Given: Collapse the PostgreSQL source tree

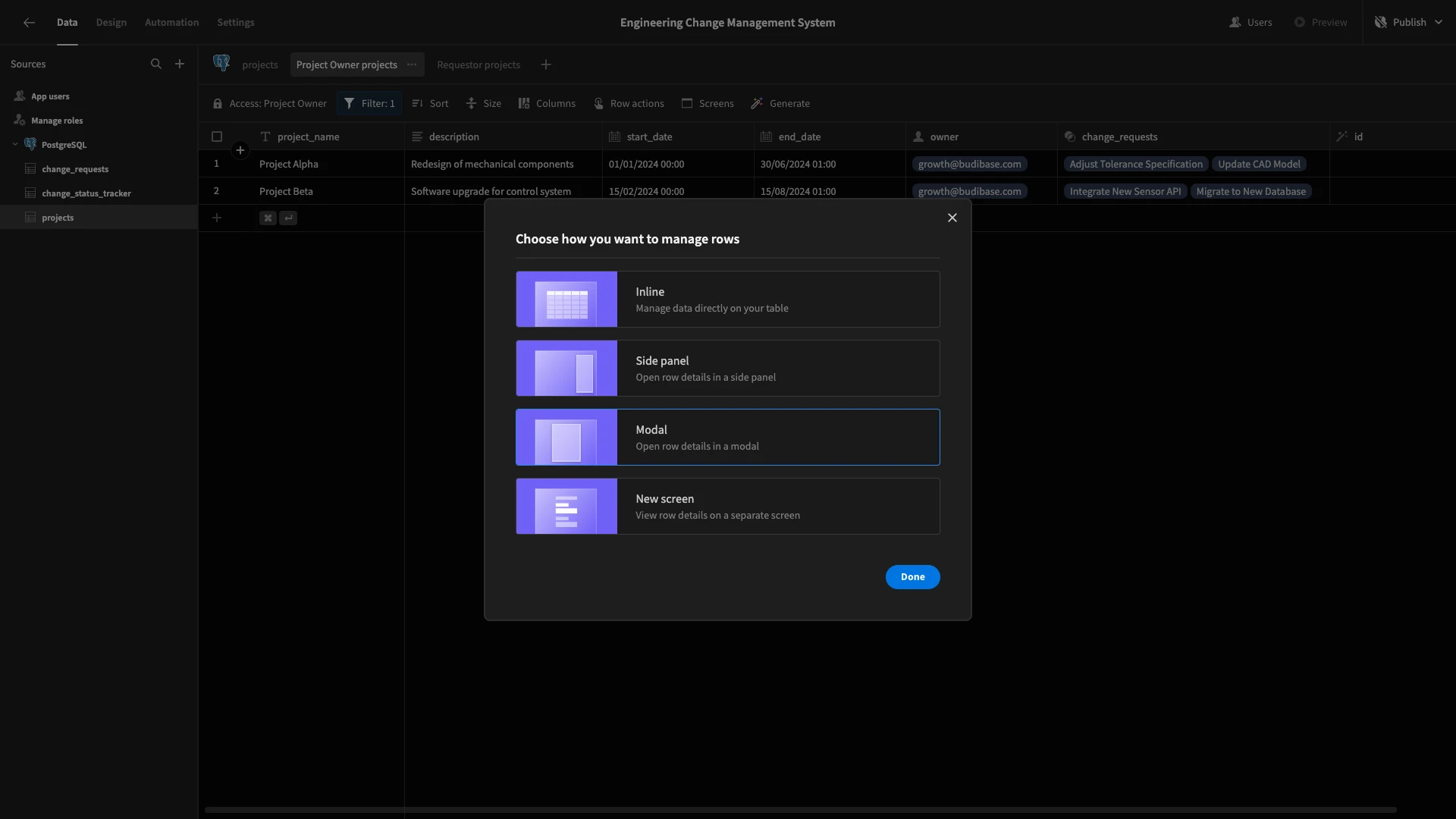Looking at the screenshot, I should (x=15, y=144).
